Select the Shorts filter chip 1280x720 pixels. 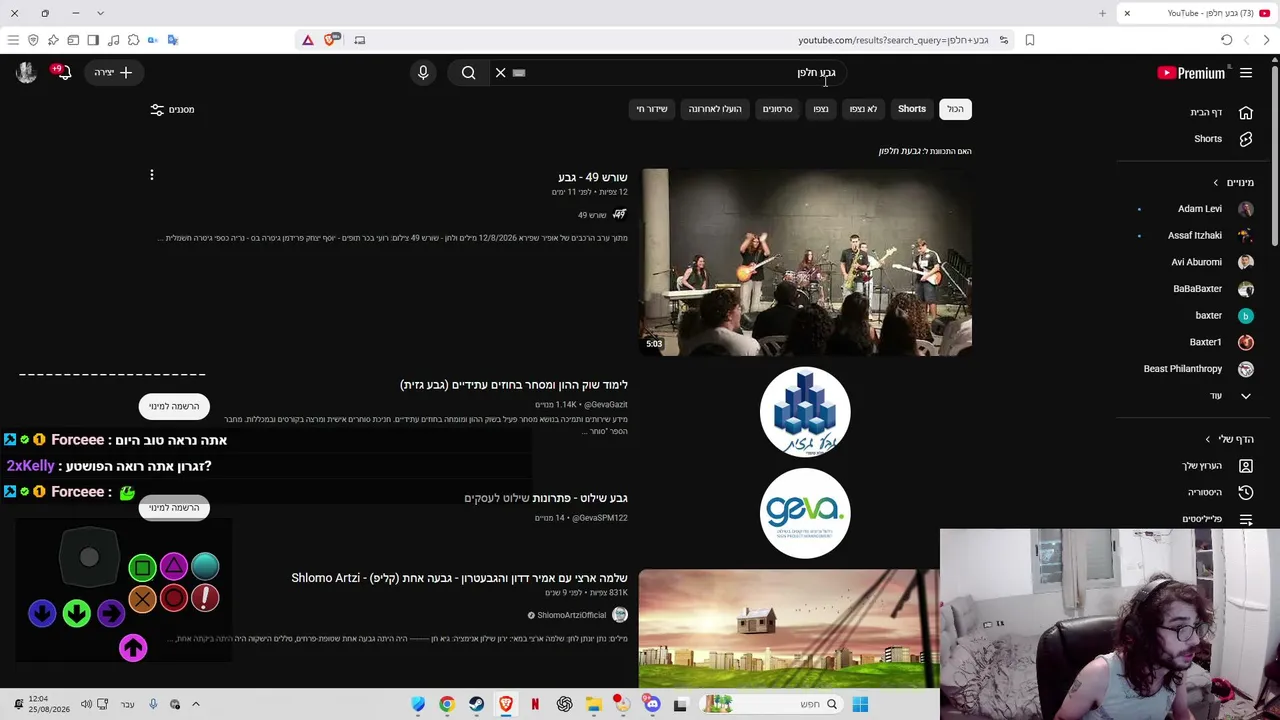tap(912, 109)
